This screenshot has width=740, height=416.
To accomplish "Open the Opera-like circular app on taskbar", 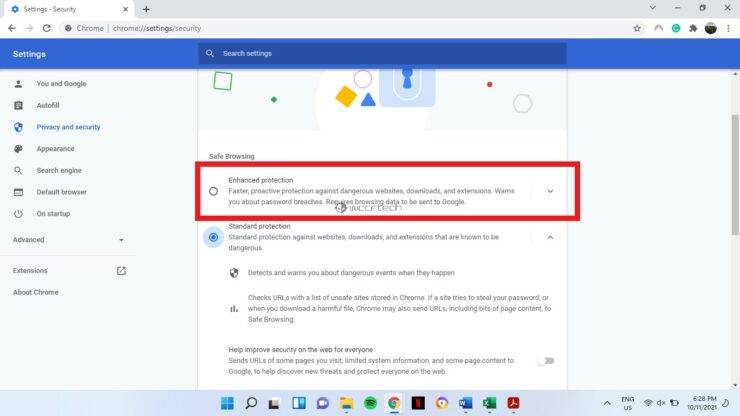I will [442, 403].
